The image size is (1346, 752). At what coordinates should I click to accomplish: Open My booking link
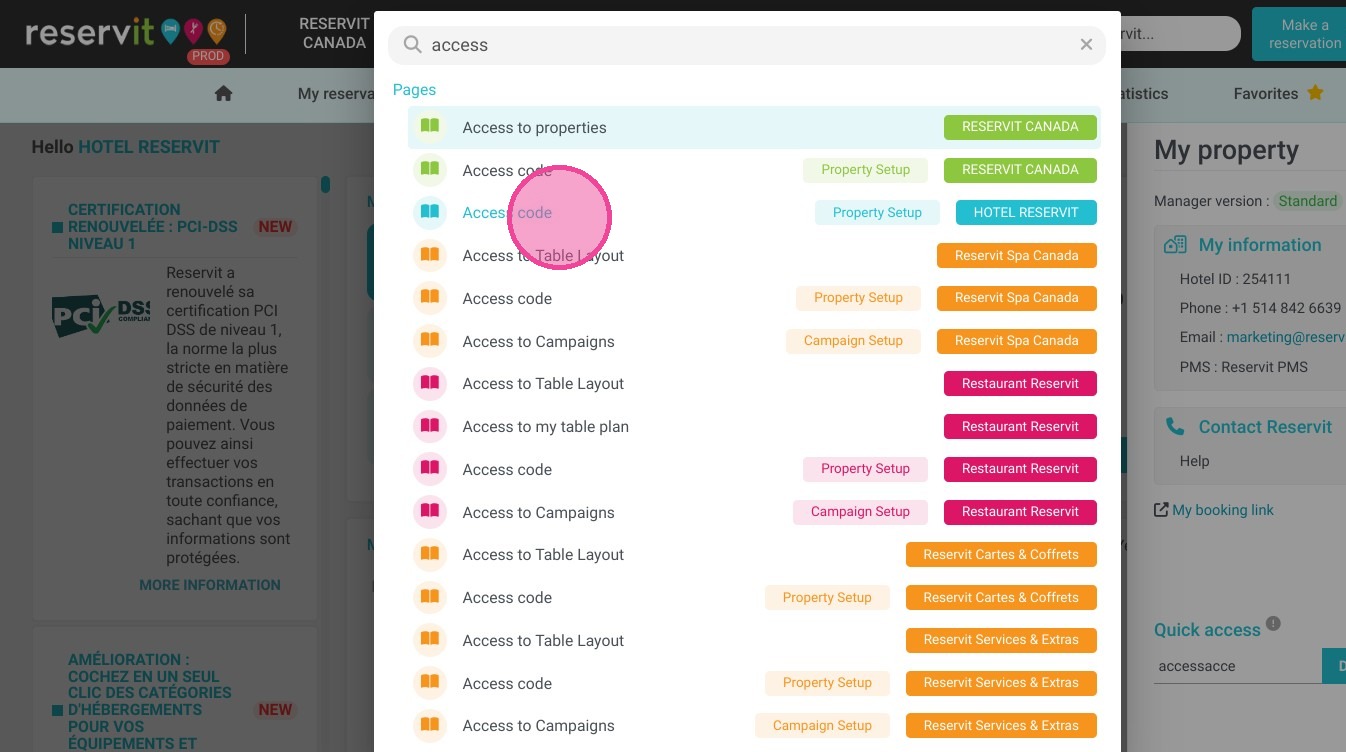(x=1222, y=510)
